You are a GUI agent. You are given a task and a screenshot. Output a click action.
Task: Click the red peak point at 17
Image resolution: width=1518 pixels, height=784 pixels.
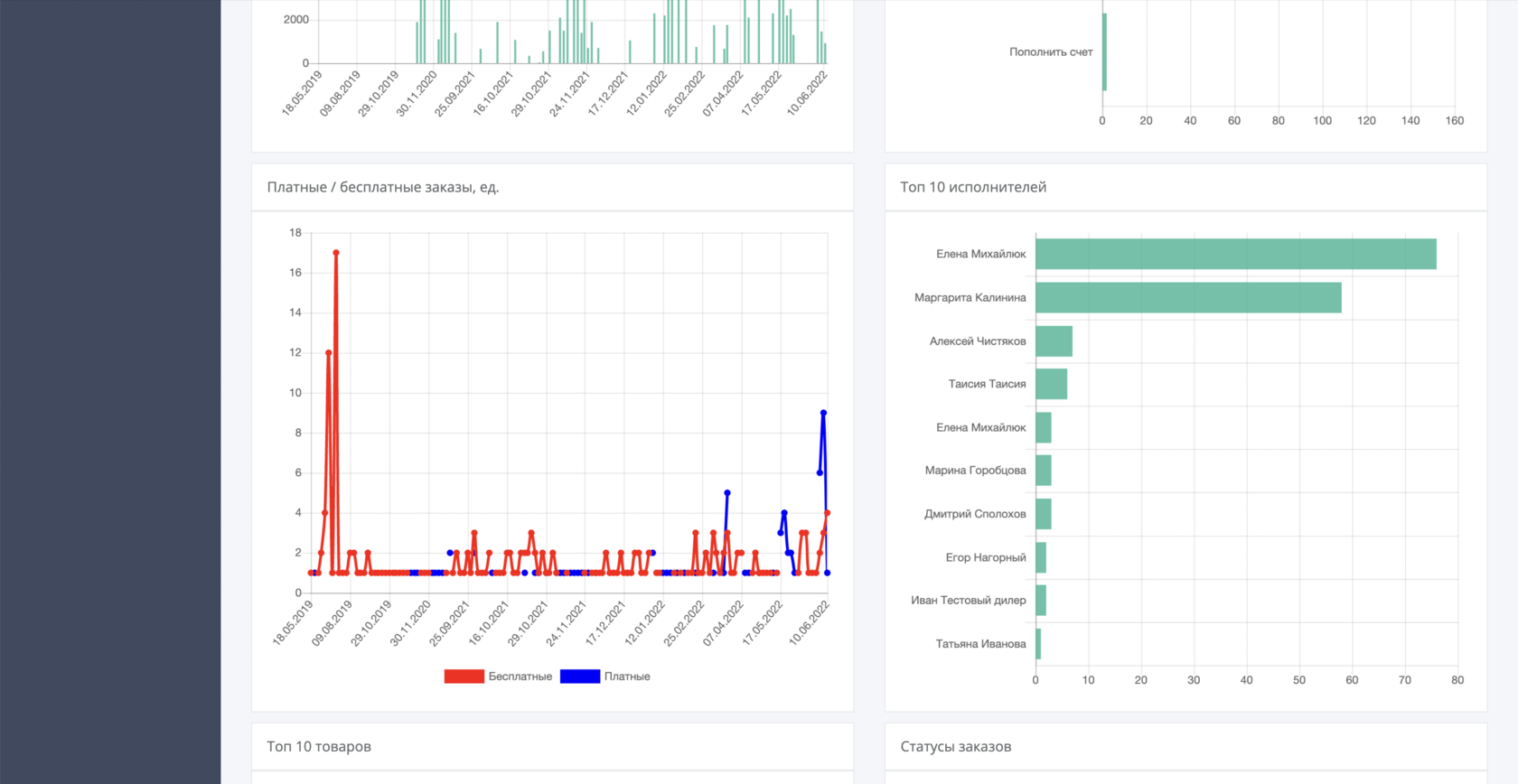click(x=336, y=253)
